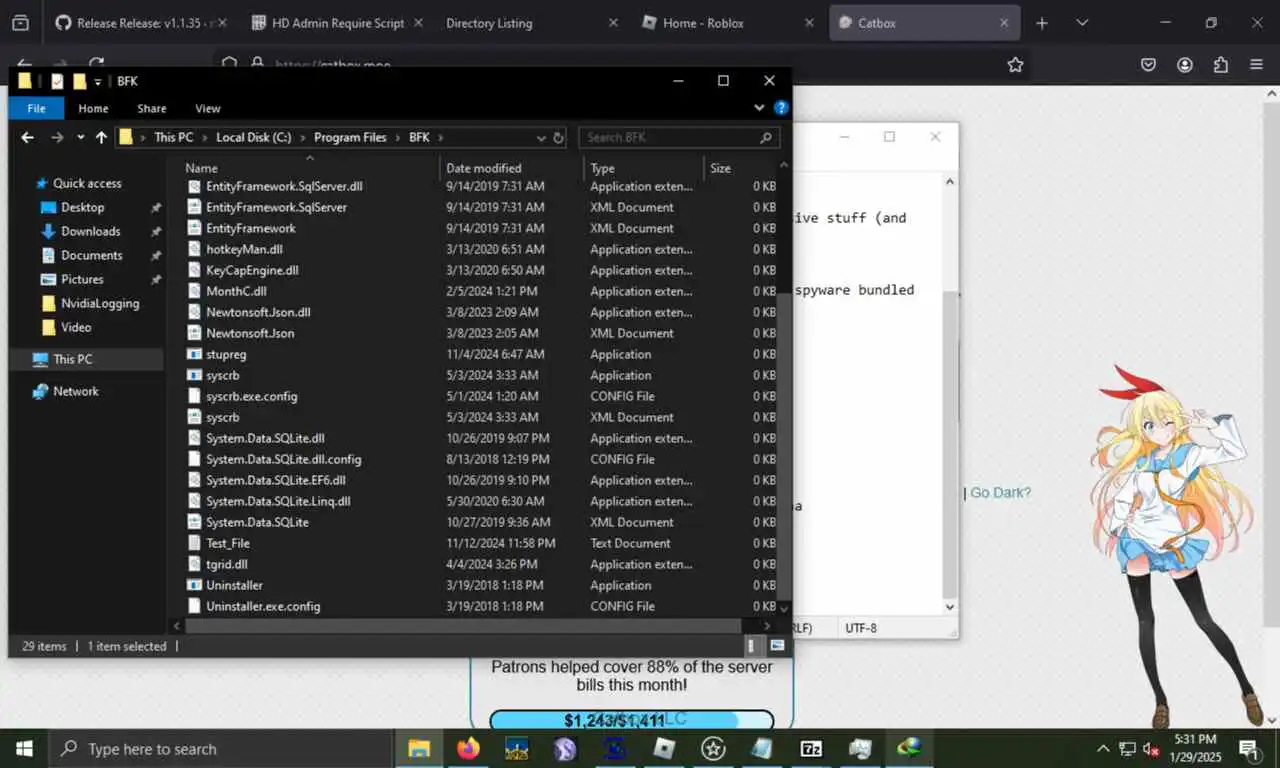This screenshot has width=1280, height=768.
Task: Open Video folder in sidebar
Action: 75,327
